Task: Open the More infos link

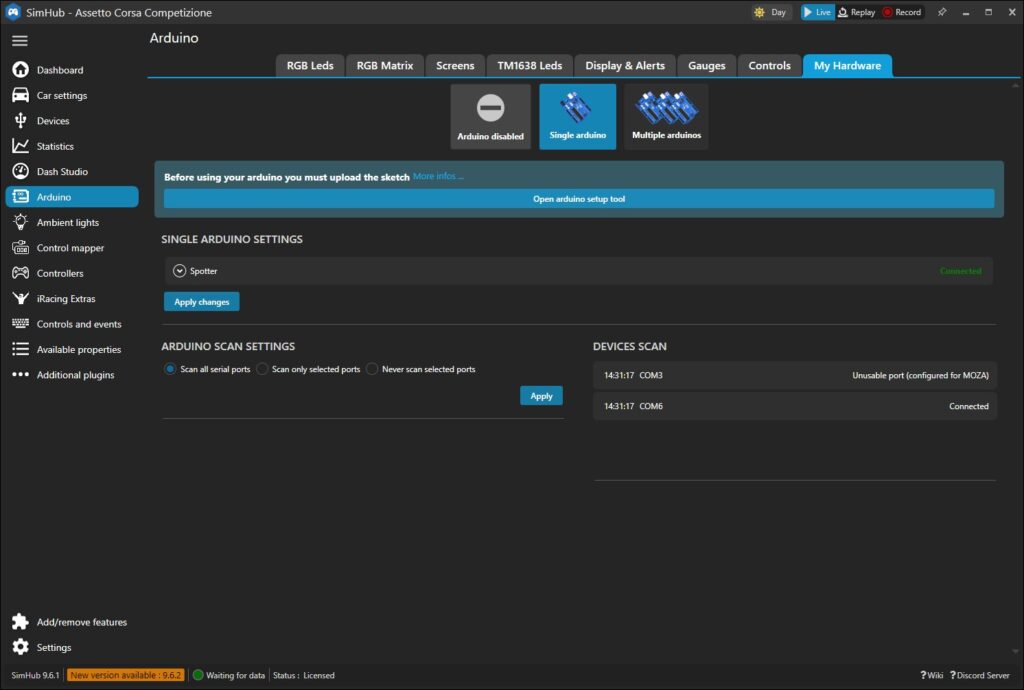Action: pyautogui.click(x=438, y=176)
